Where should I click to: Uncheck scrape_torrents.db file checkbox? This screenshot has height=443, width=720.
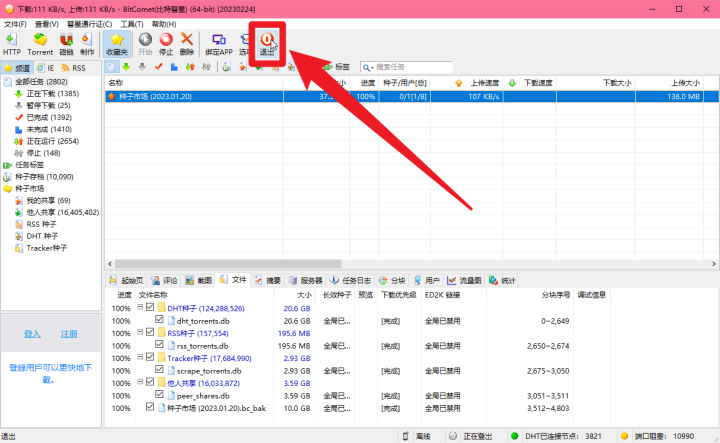point(159,369)
